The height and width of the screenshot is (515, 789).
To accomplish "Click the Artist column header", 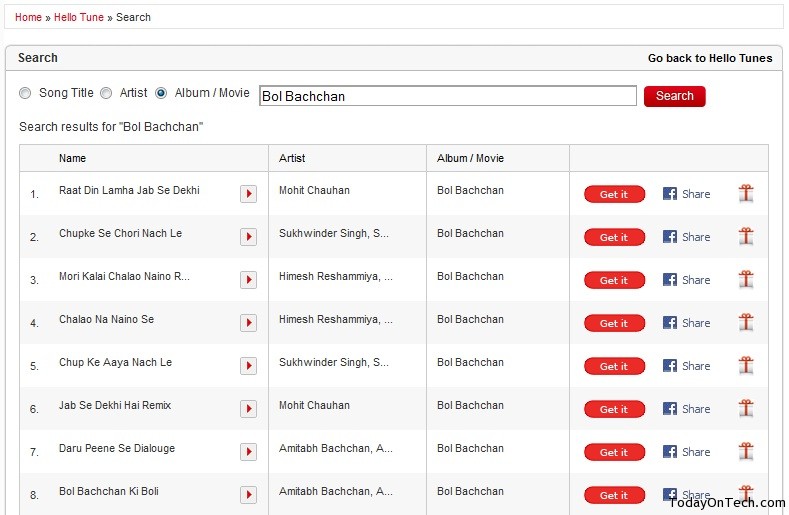I will pos(292,158).
